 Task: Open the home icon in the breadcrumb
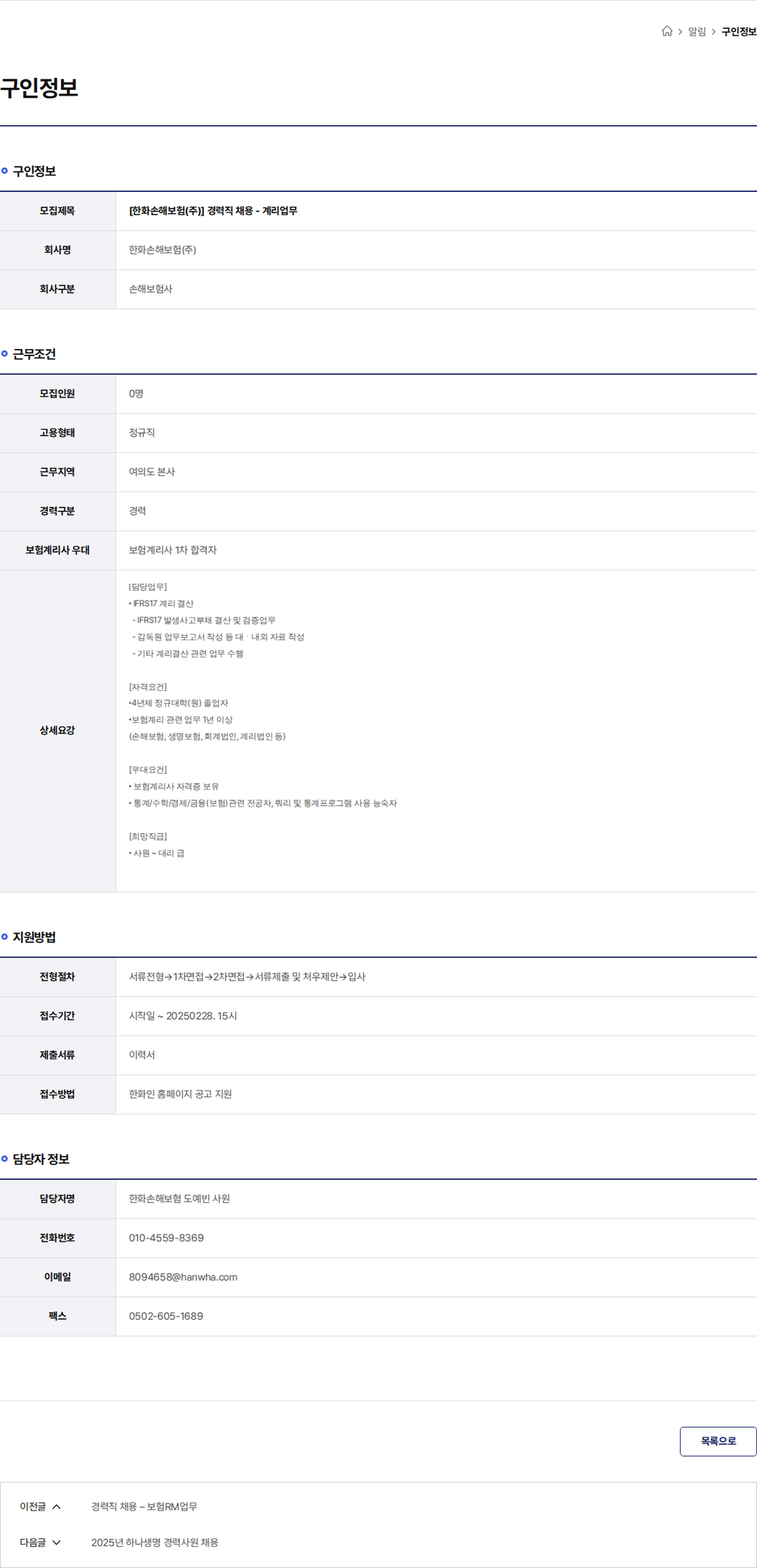(x=667, y=31)
